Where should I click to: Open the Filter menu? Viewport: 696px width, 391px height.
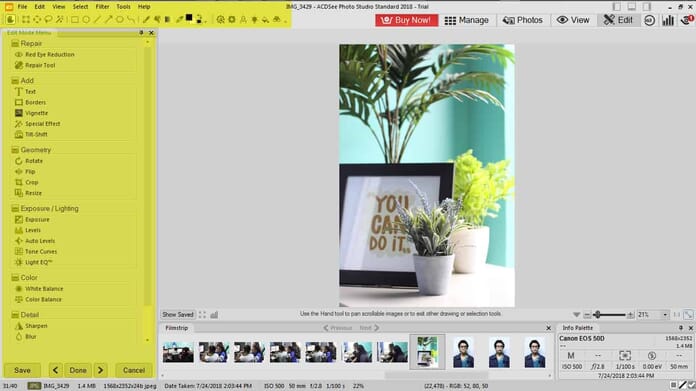click(102, 7)
